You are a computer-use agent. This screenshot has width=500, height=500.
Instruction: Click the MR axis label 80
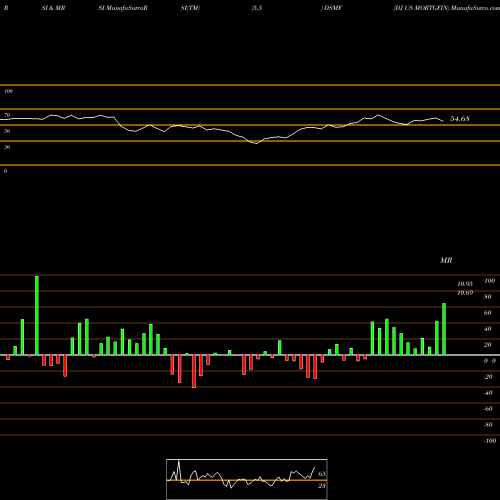488,297
